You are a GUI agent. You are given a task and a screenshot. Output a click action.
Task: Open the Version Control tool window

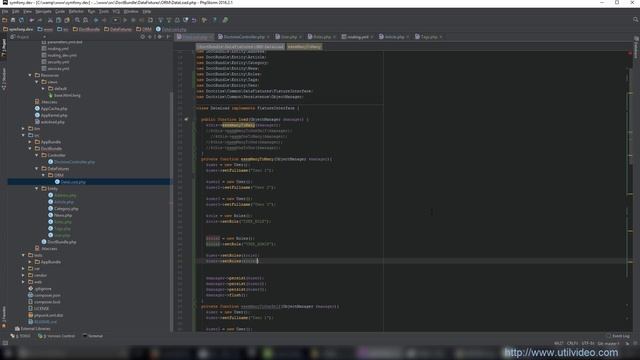click(x=56, y=336)
